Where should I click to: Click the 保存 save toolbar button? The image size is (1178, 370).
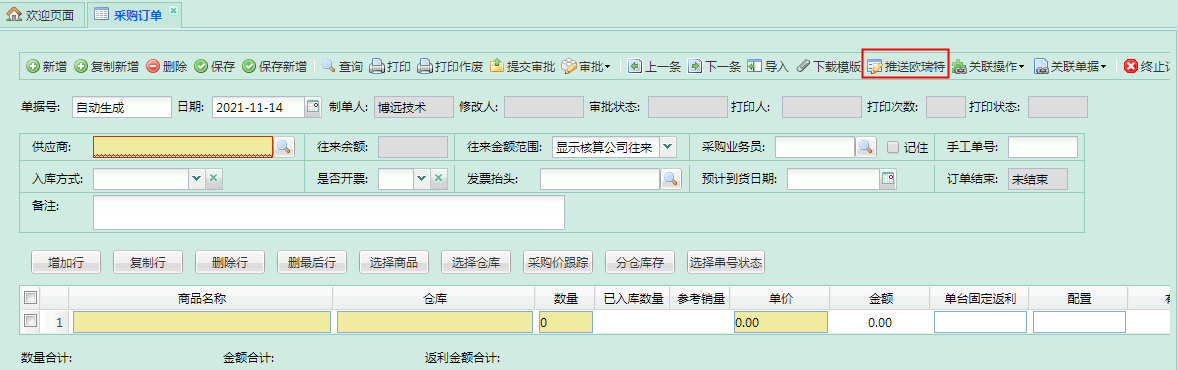[215, 66]
